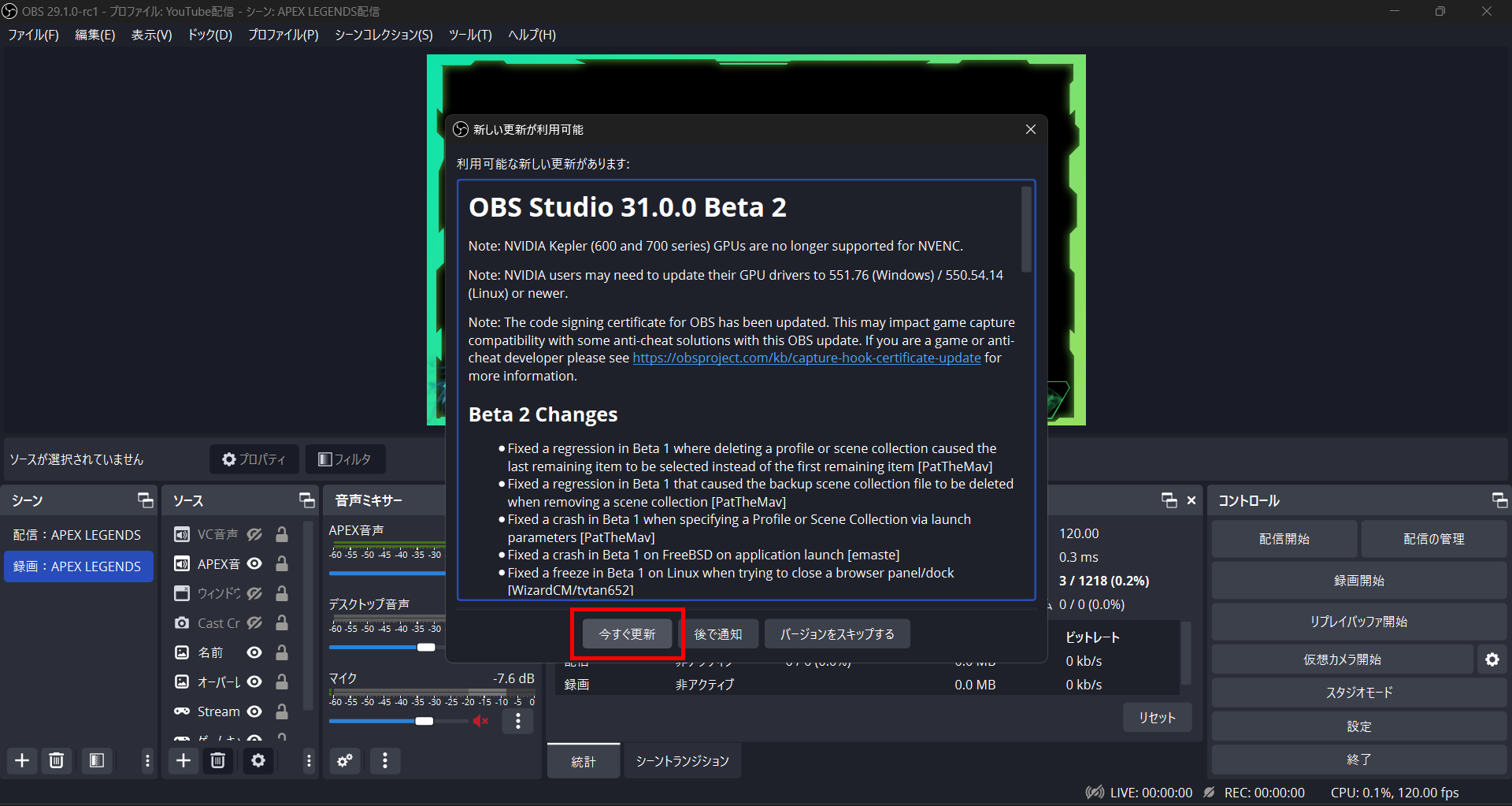Undock the stats panel

1169,500
